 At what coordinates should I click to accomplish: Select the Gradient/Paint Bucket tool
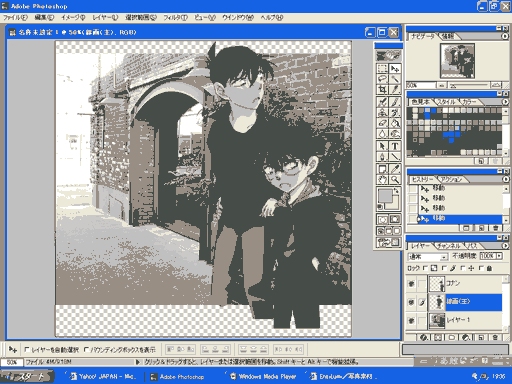coord(395,123)
